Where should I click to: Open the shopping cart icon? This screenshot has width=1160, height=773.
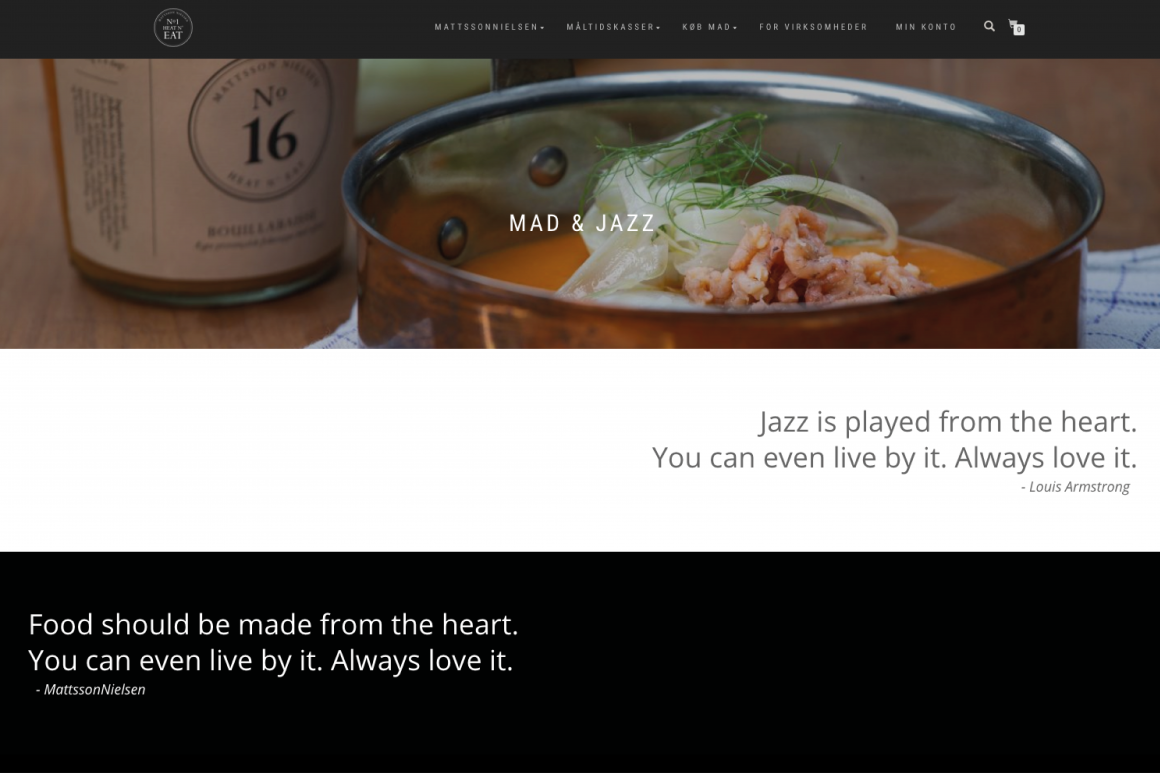[1015, 27]
